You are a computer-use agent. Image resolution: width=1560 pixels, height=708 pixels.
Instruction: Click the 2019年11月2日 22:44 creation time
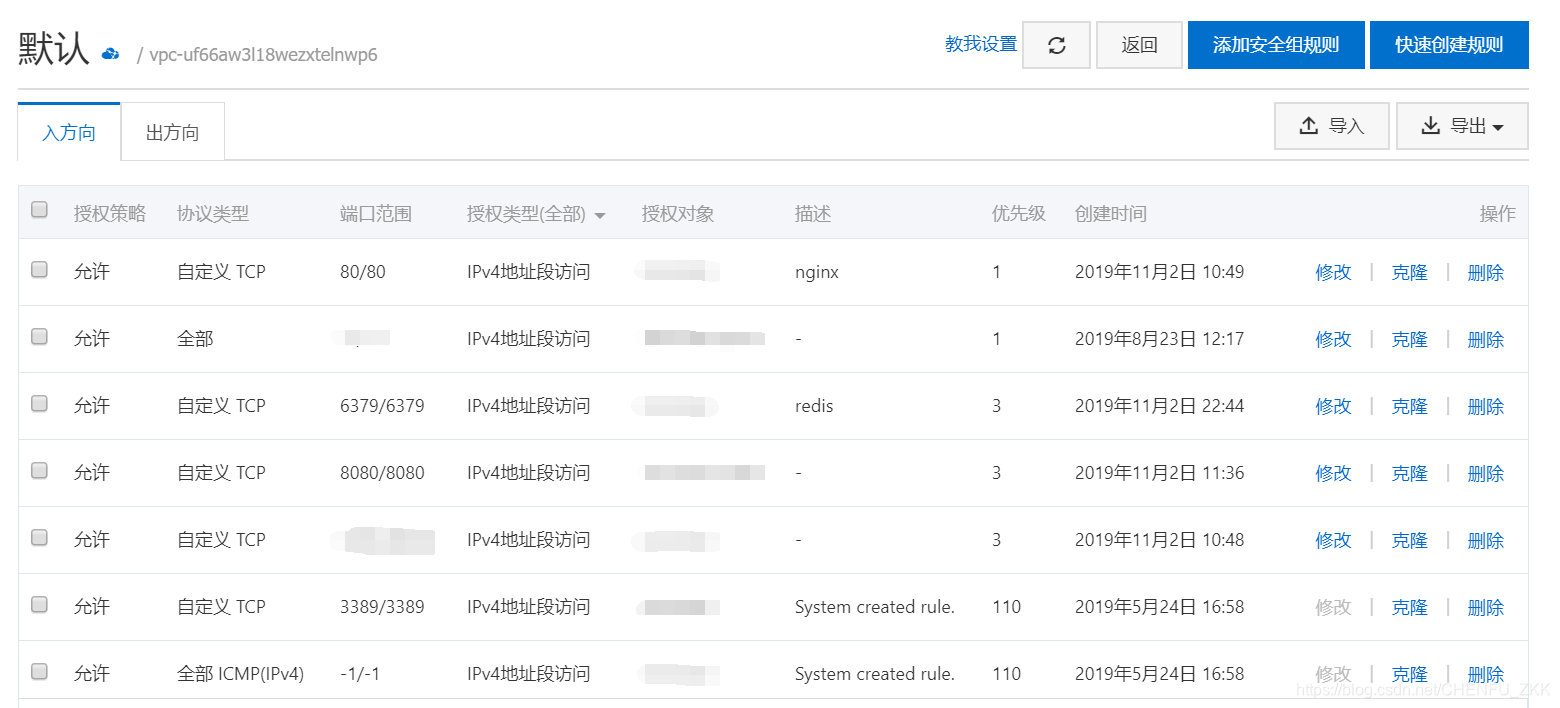[1159, 406]
